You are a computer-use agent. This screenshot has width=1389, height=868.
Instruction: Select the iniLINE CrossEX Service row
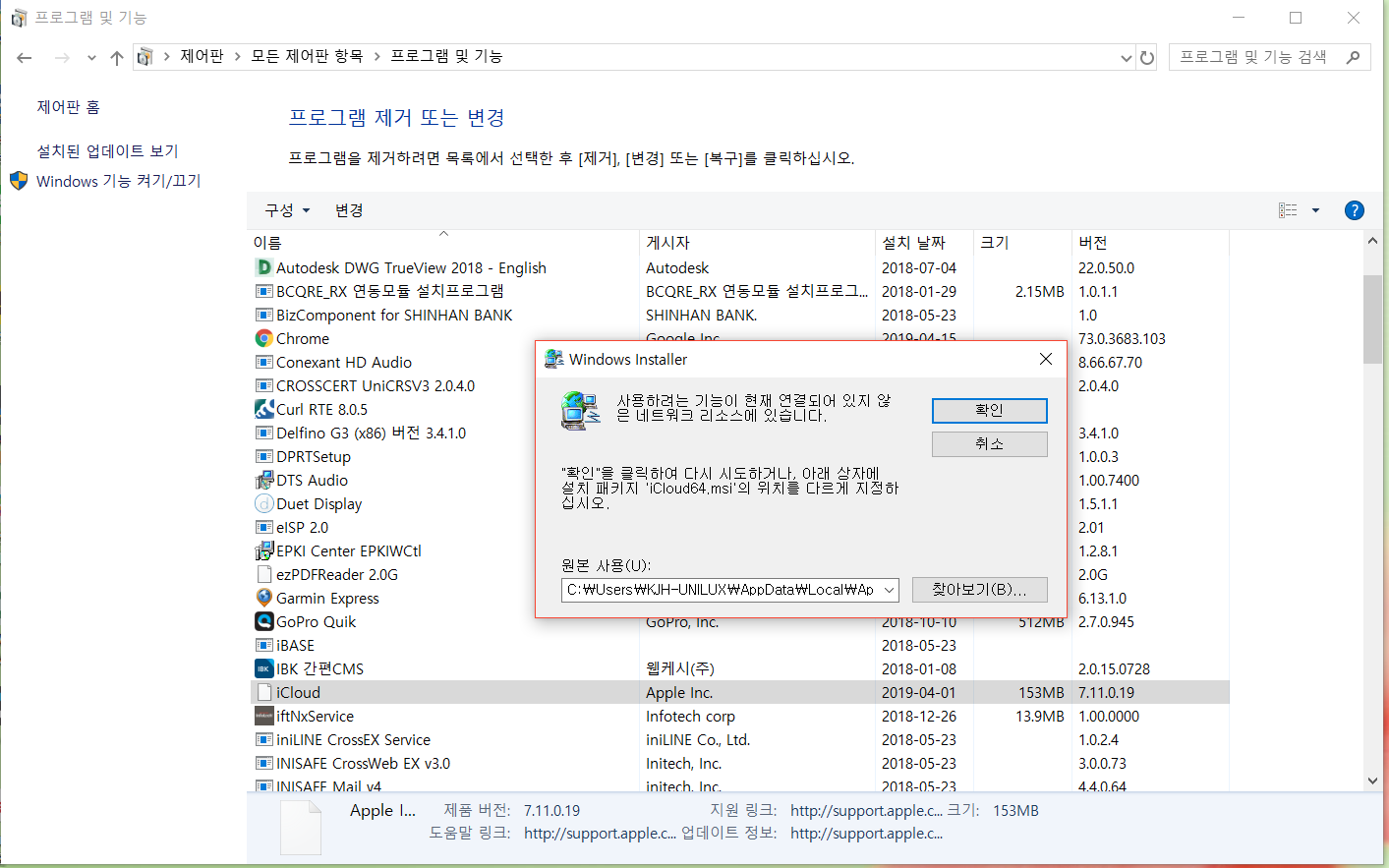click(740, 739)
